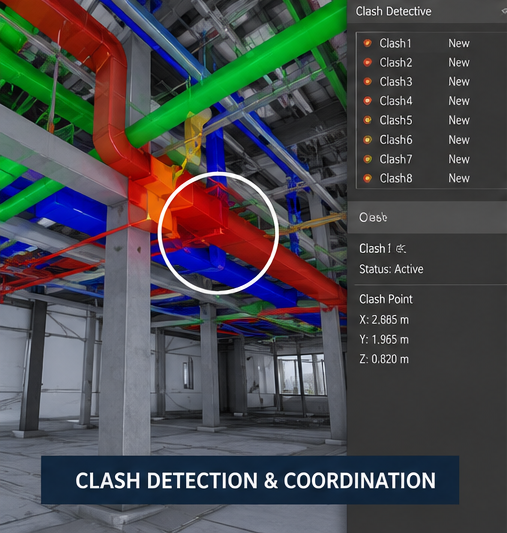Click the New status of Clash1

coord(459,43)
